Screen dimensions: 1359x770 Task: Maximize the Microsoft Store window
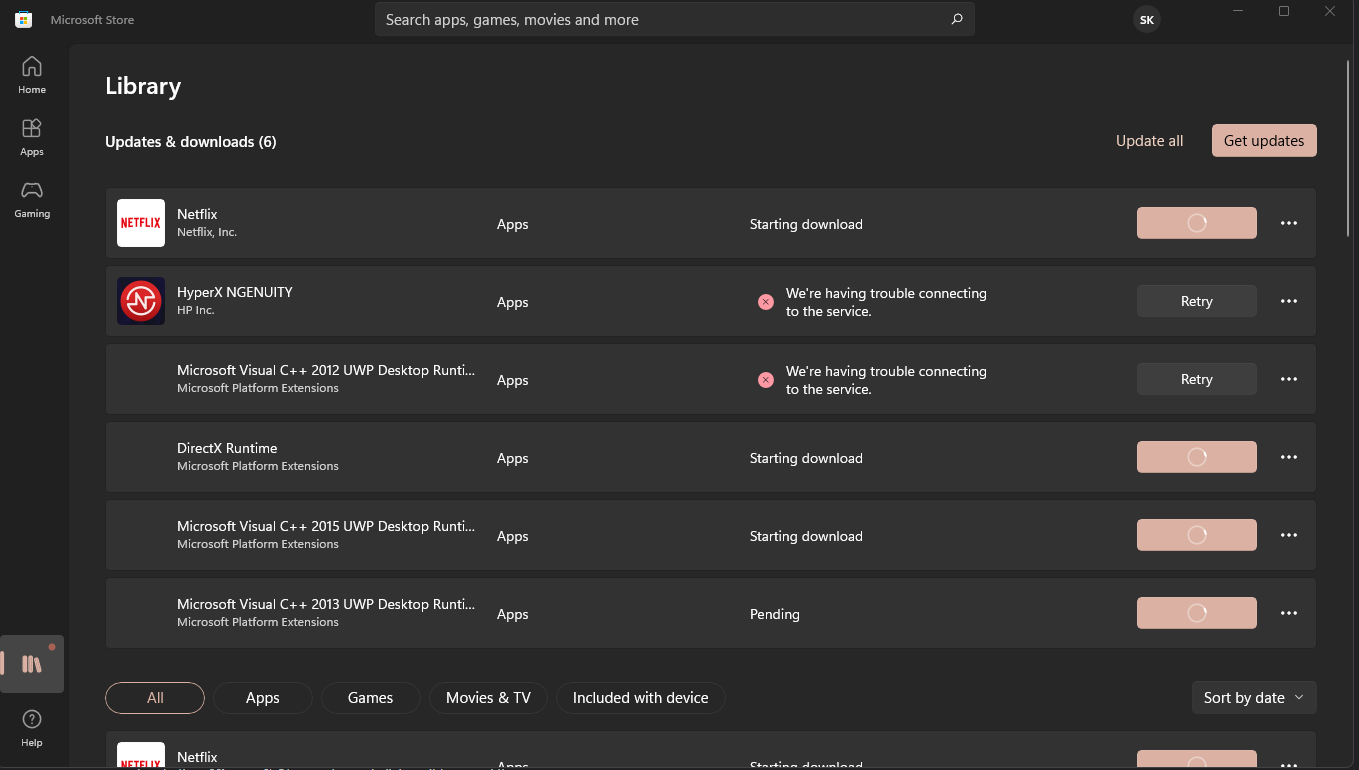click(1284, 11)
